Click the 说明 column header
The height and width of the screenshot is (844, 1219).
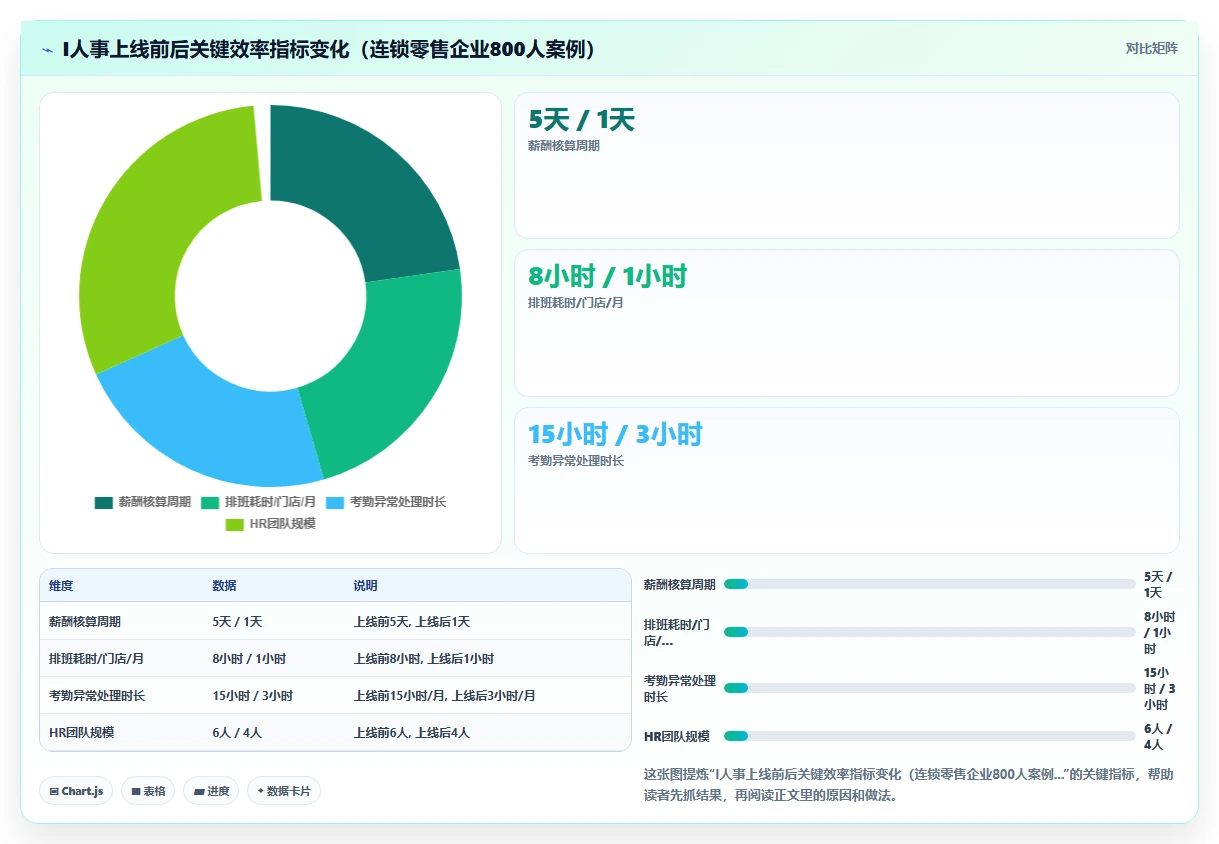point(366,586)
